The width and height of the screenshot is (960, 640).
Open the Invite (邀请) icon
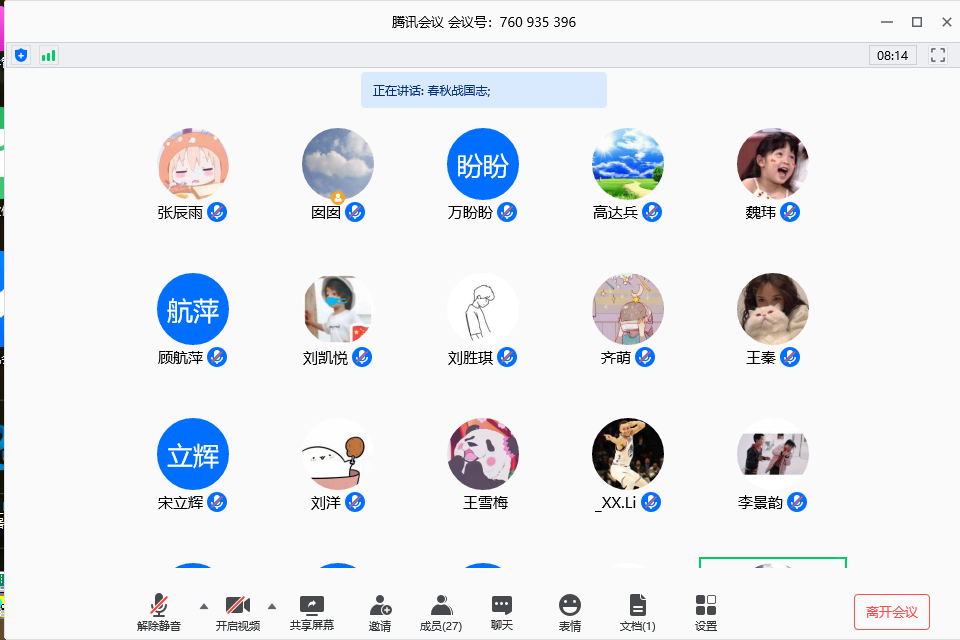coord(380,611)
